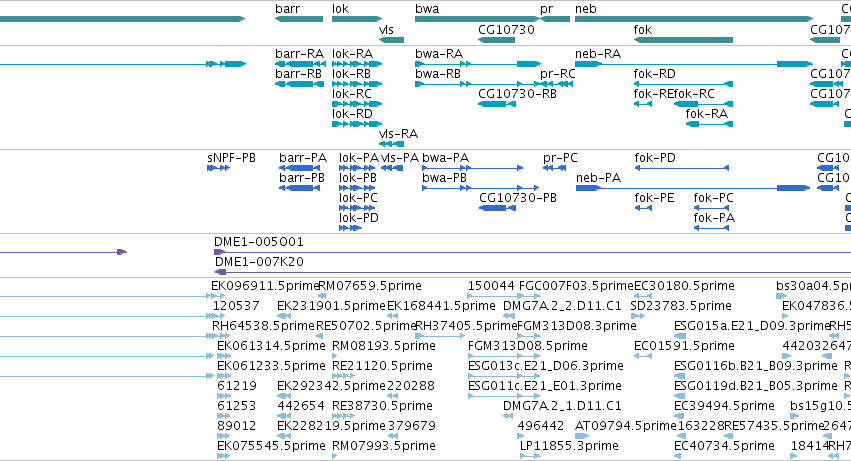Click the EK096911.5prime EST label
The height and width of the screenshot is (461, 851).
(x=265, y=286)
